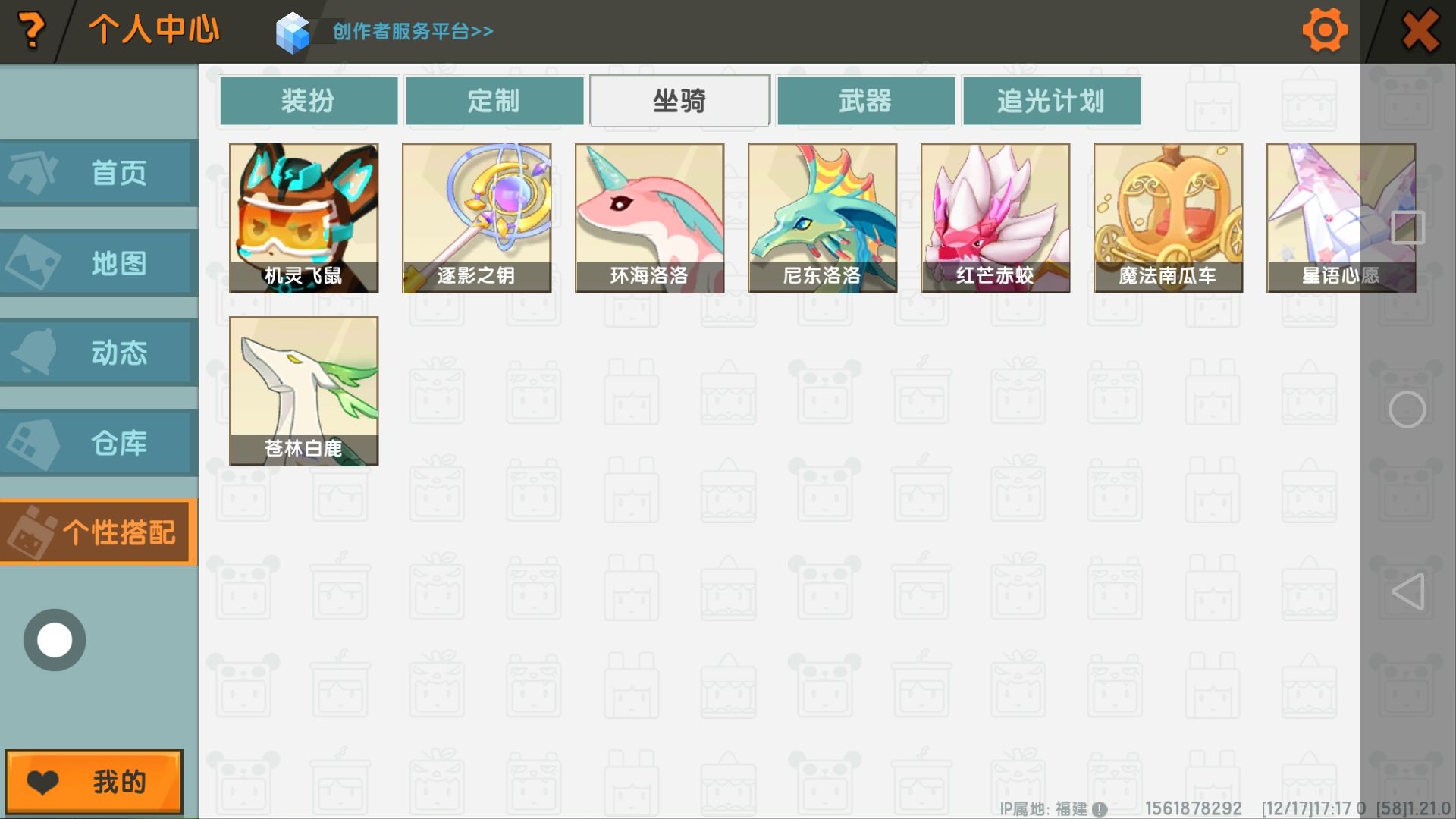1456x819 pixels.
Task: Switch to the 装扮 tab
Action: 309,100
